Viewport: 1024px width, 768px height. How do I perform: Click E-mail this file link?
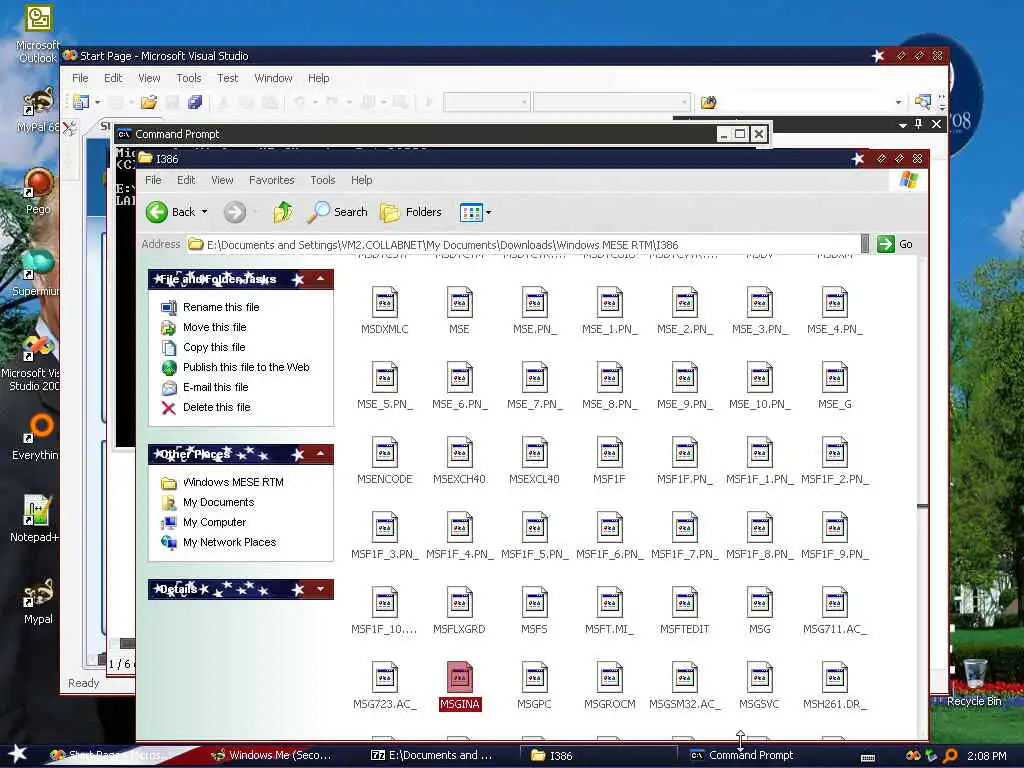(x=216, y=387)
